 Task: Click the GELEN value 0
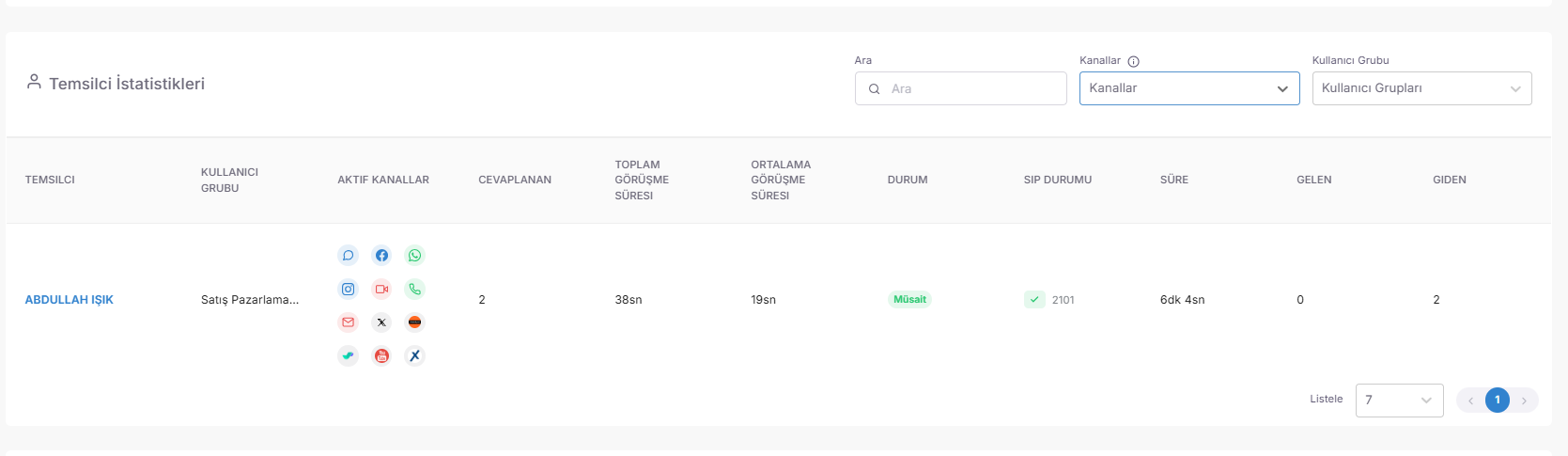1300,300
